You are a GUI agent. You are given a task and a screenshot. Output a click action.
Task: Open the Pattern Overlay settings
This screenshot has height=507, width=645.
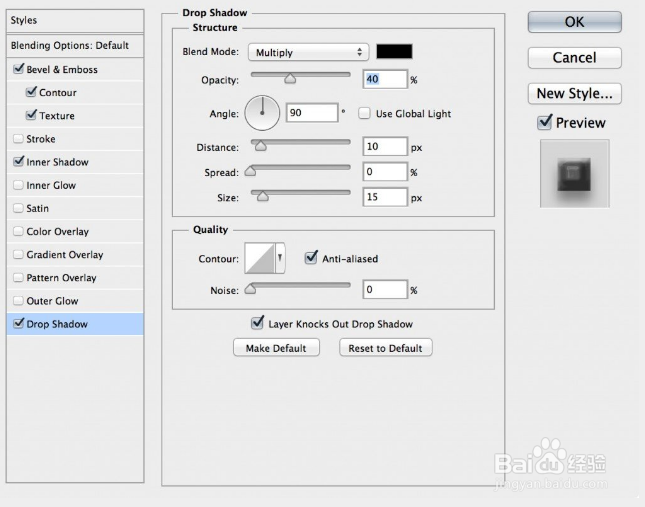pyautogui.click(x=61, y=278)
